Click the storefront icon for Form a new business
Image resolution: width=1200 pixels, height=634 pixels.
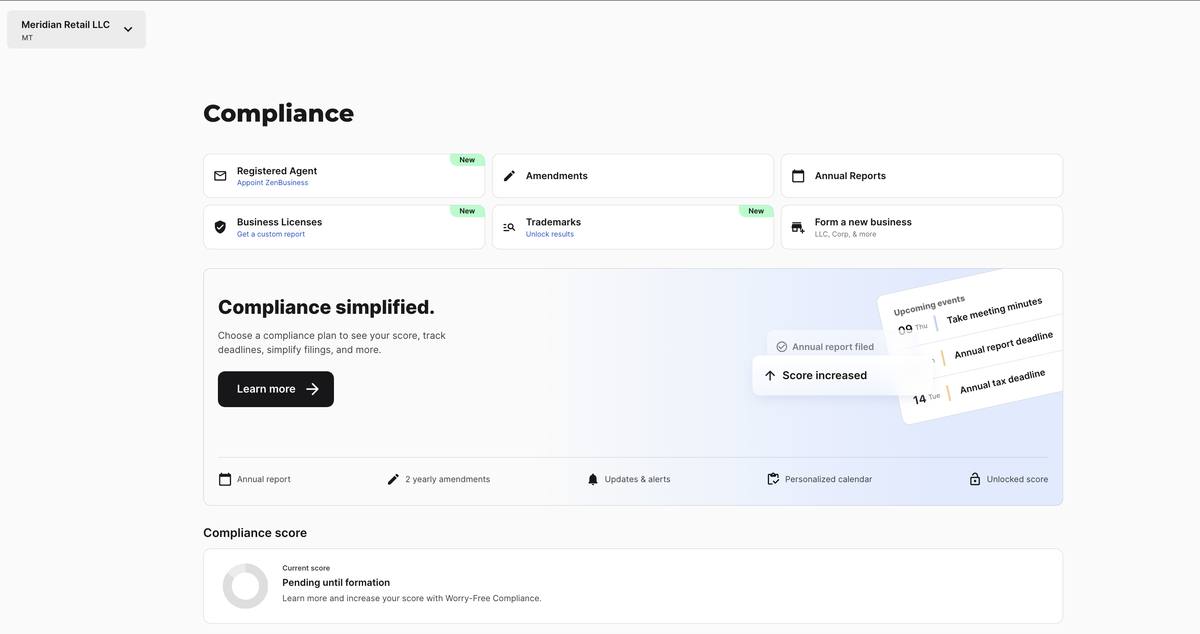click(798, 227)
